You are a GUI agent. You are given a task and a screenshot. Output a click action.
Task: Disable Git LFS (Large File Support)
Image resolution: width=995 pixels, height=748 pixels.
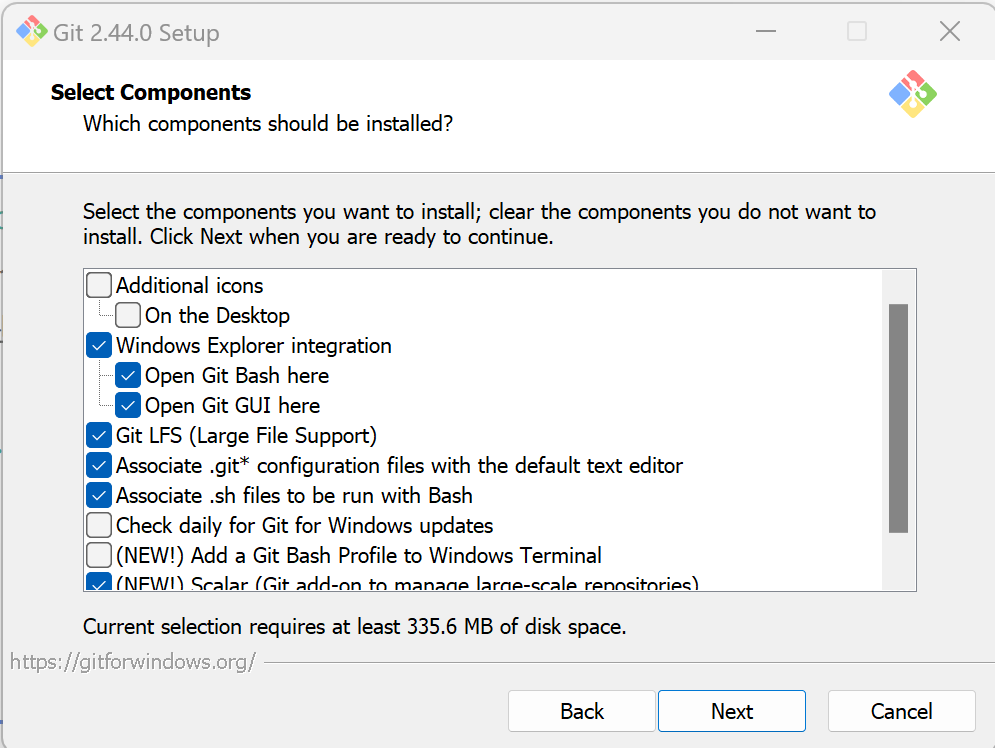click(x=99, y=436)
